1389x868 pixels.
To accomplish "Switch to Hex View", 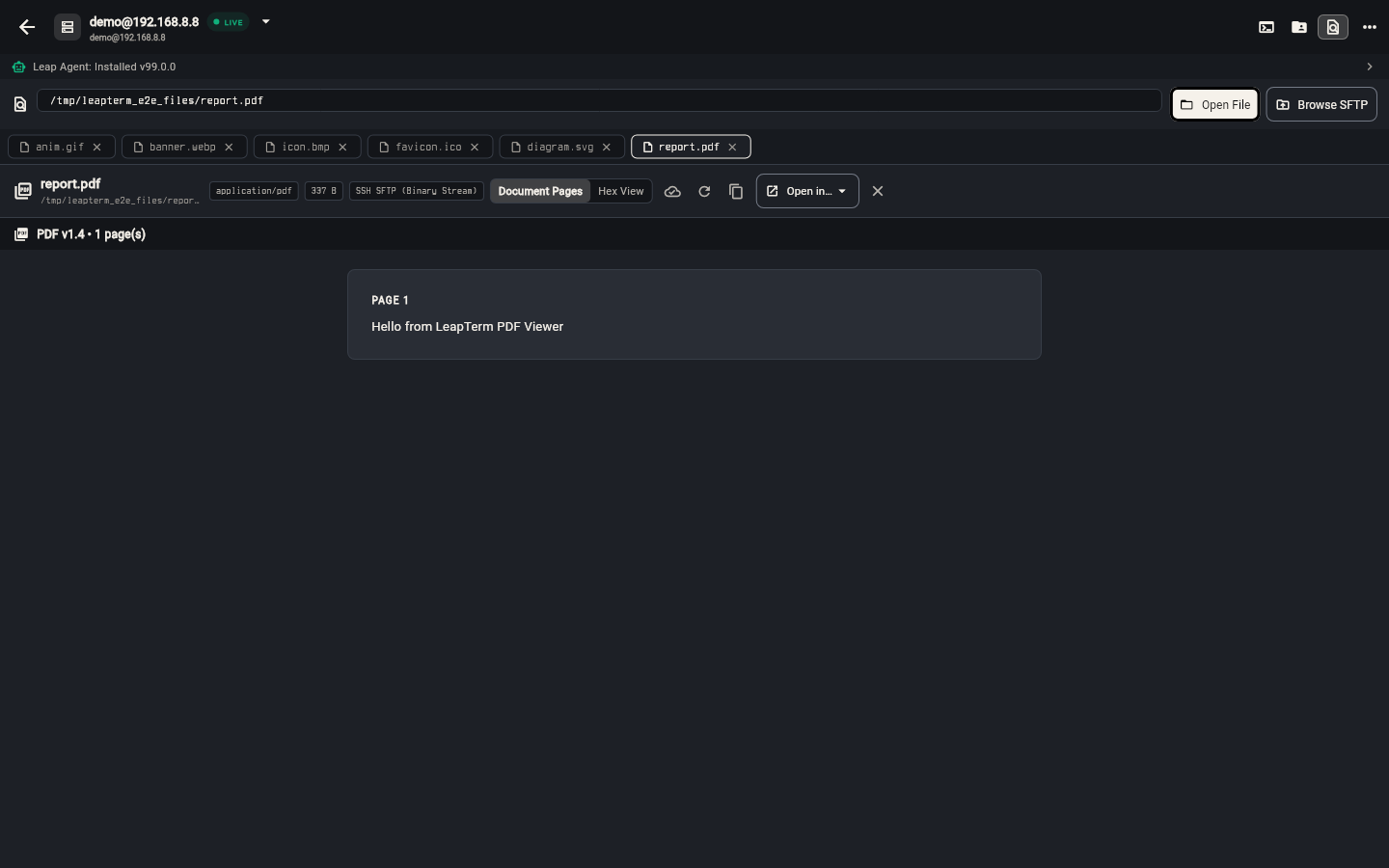I will (x=621, y=191).
